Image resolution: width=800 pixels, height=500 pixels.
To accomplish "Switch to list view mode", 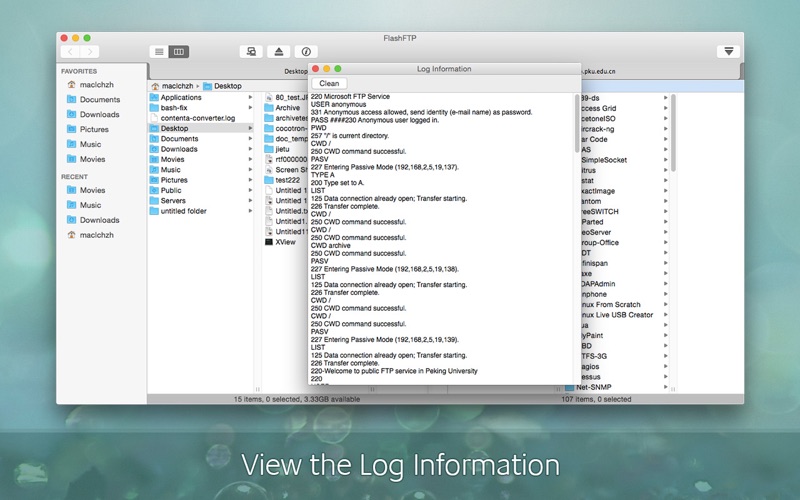I will [x=159, y=52].
